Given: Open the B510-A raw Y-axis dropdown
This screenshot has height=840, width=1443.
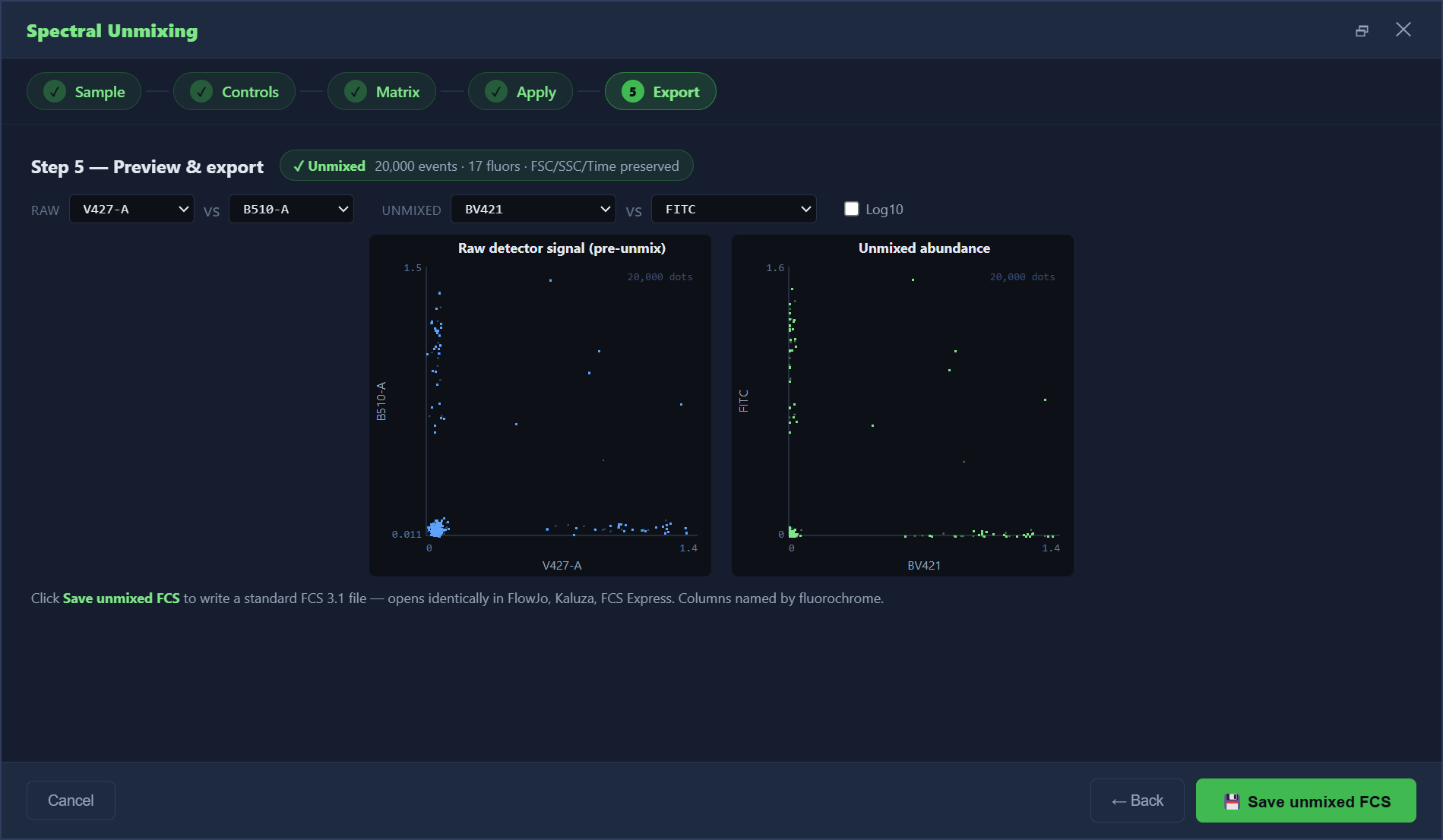Looking at the screenshot, I should pos(292,209).
